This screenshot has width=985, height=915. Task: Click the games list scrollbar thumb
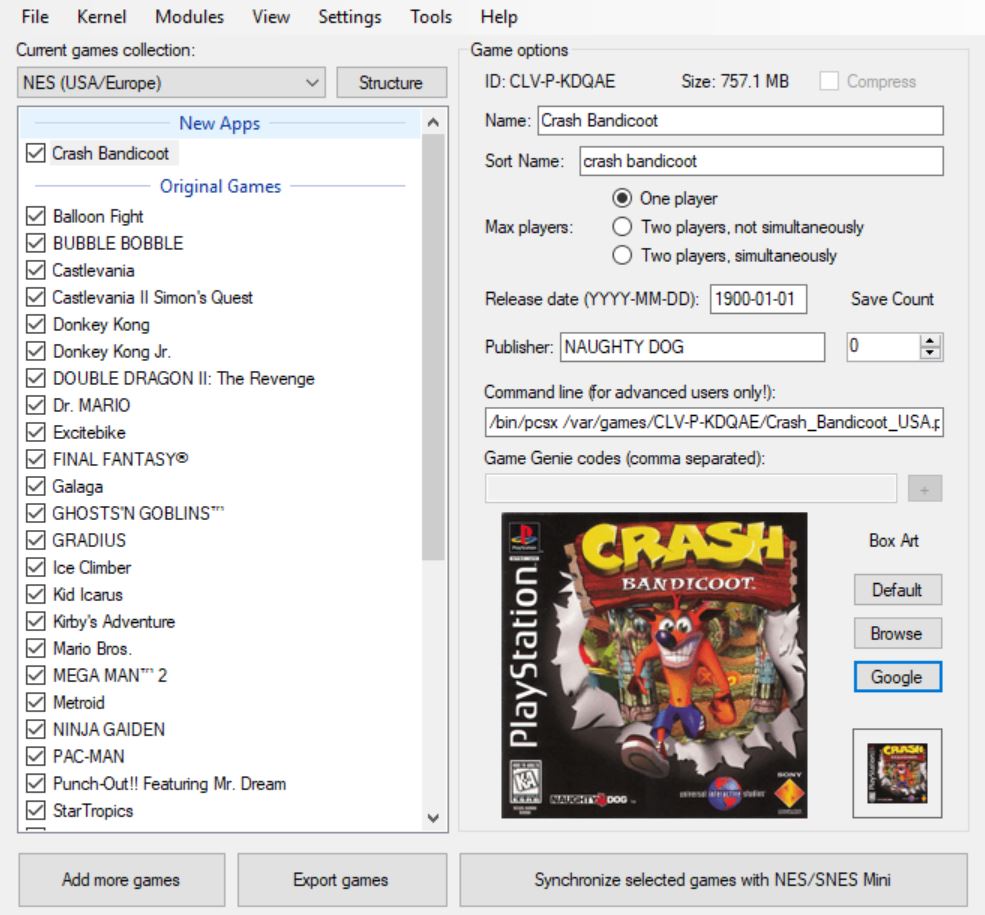coord(433,347)
